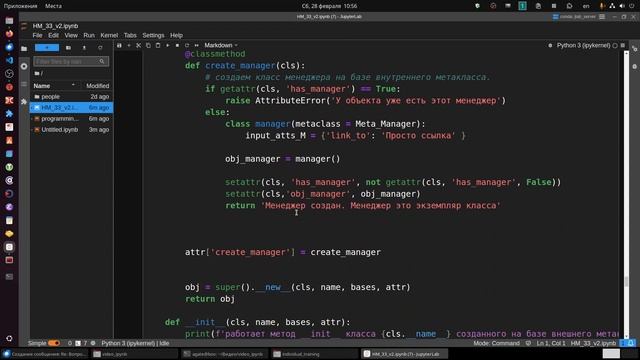The height and width of the screenshot is (360, 640).
Task: Click the HM_33_v2.ipynb title label
Action: point(55,26)
